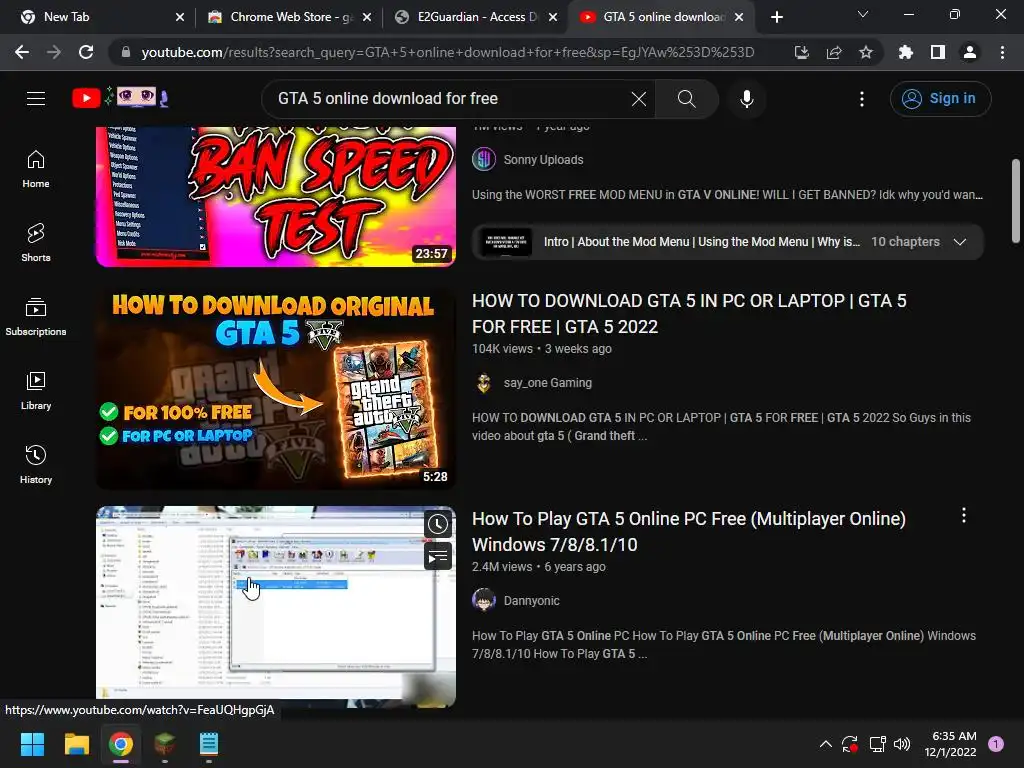Open tab search dropdown arrow
The image size is (1024, 768).
(863, 14)
